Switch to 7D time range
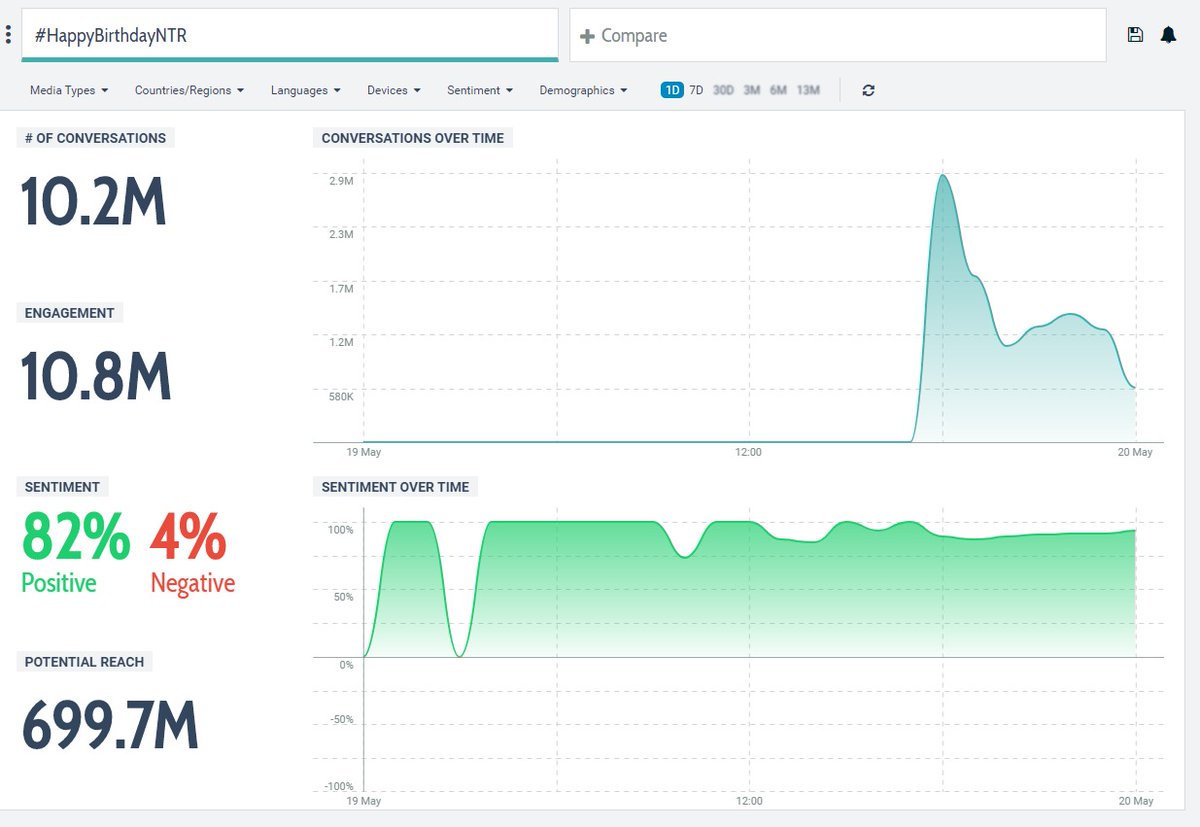Screen dimensions: 1200x827 696,90
